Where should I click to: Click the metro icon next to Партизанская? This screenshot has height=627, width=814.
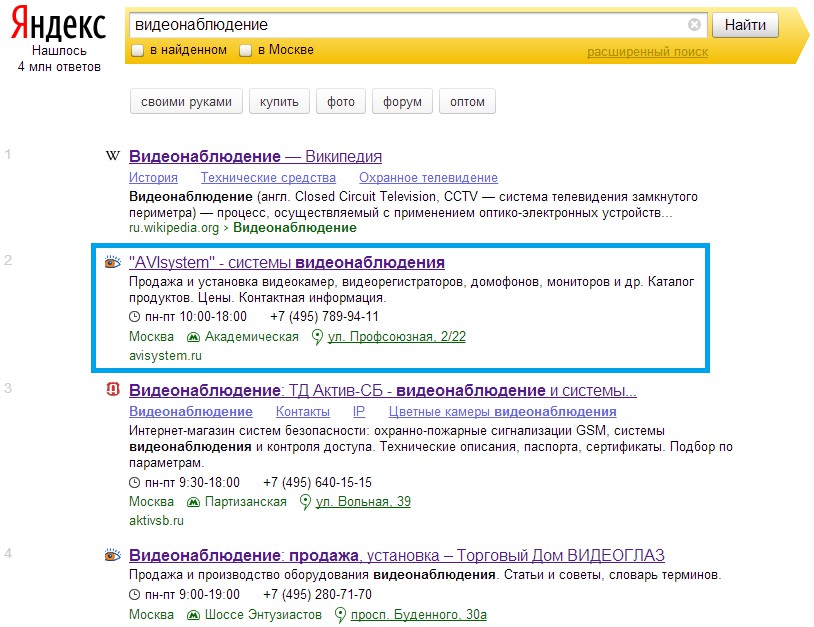click(x=193, y=502)
